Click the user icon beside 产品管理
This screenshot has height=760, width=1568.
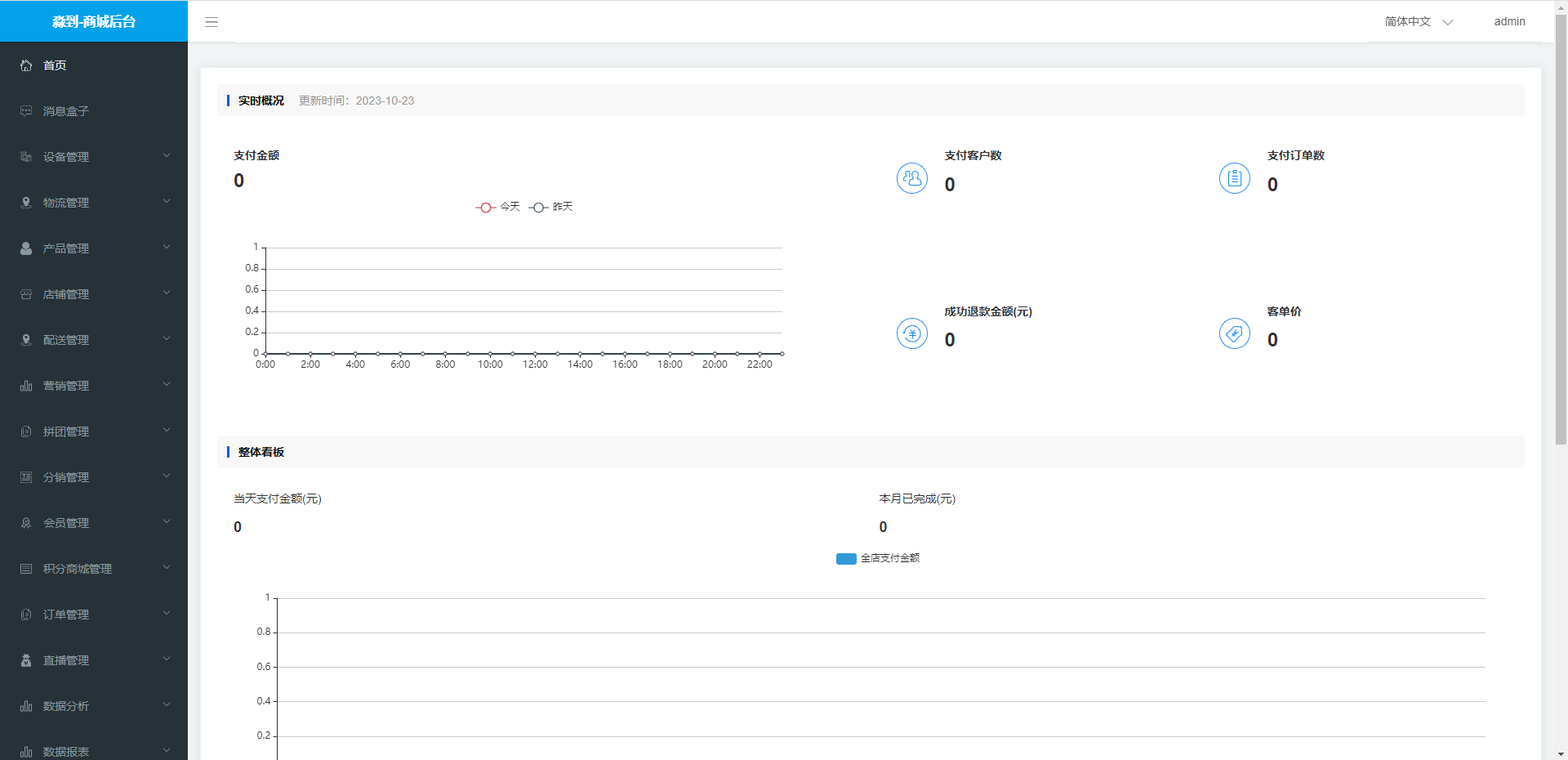(x=26, y=248)
